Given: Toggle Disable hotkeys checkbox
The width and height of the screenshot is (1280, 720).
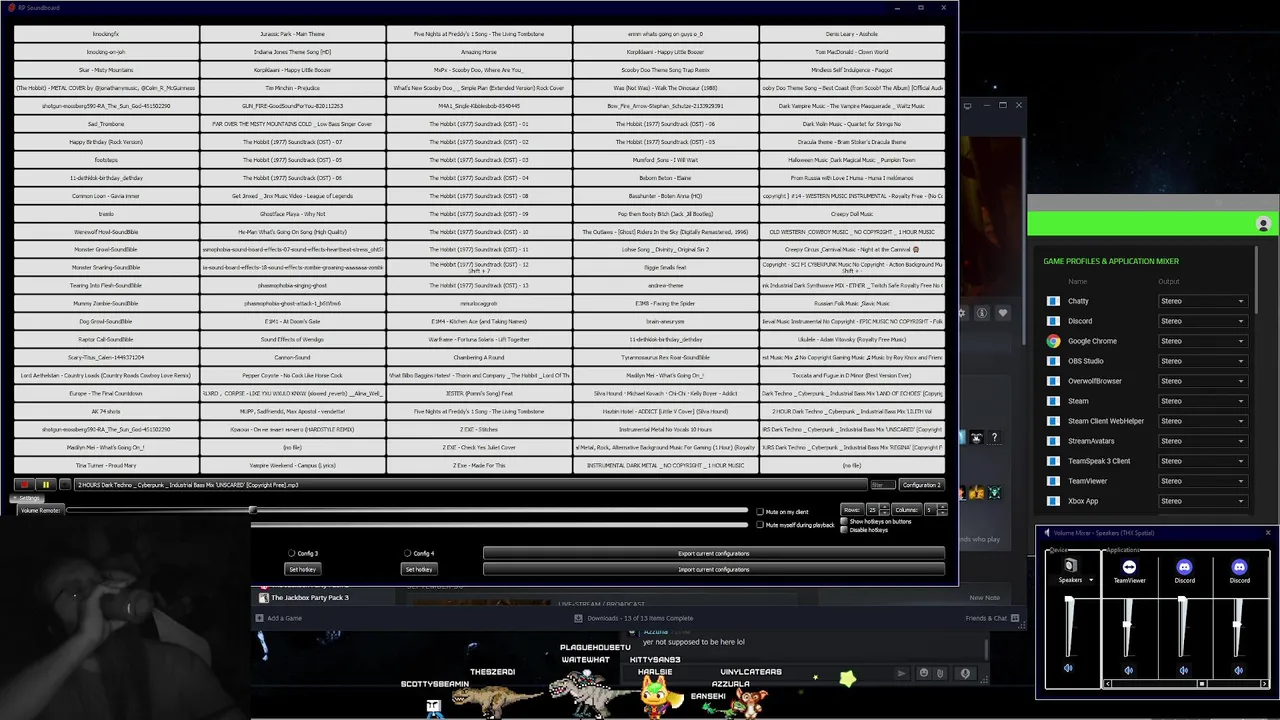Looking at the screenshot, I should [844, 529].
